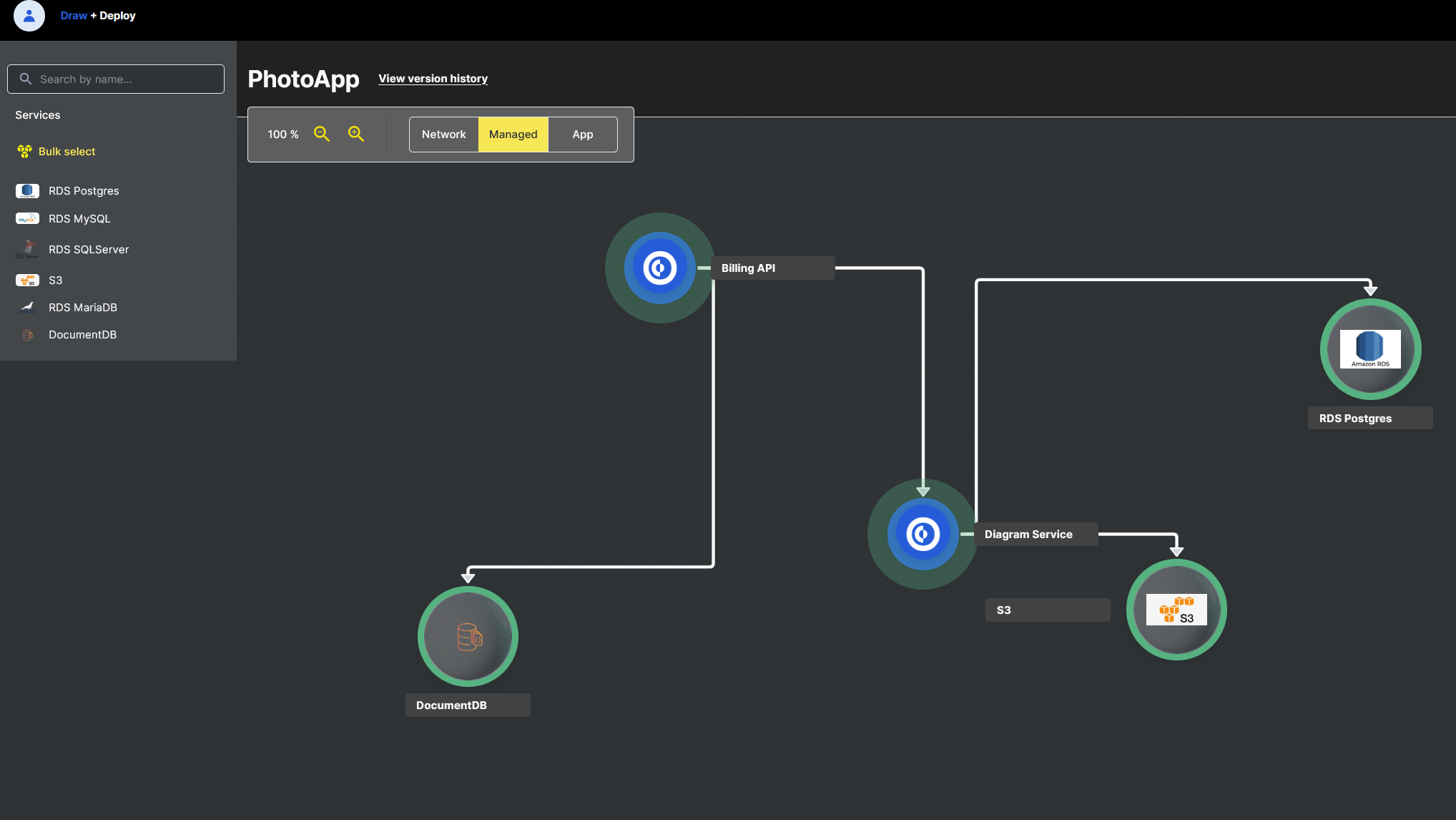Viewport: 1456px width, 820px height.
Task: Click the zoom in magnifier icon
Action: 356,134
